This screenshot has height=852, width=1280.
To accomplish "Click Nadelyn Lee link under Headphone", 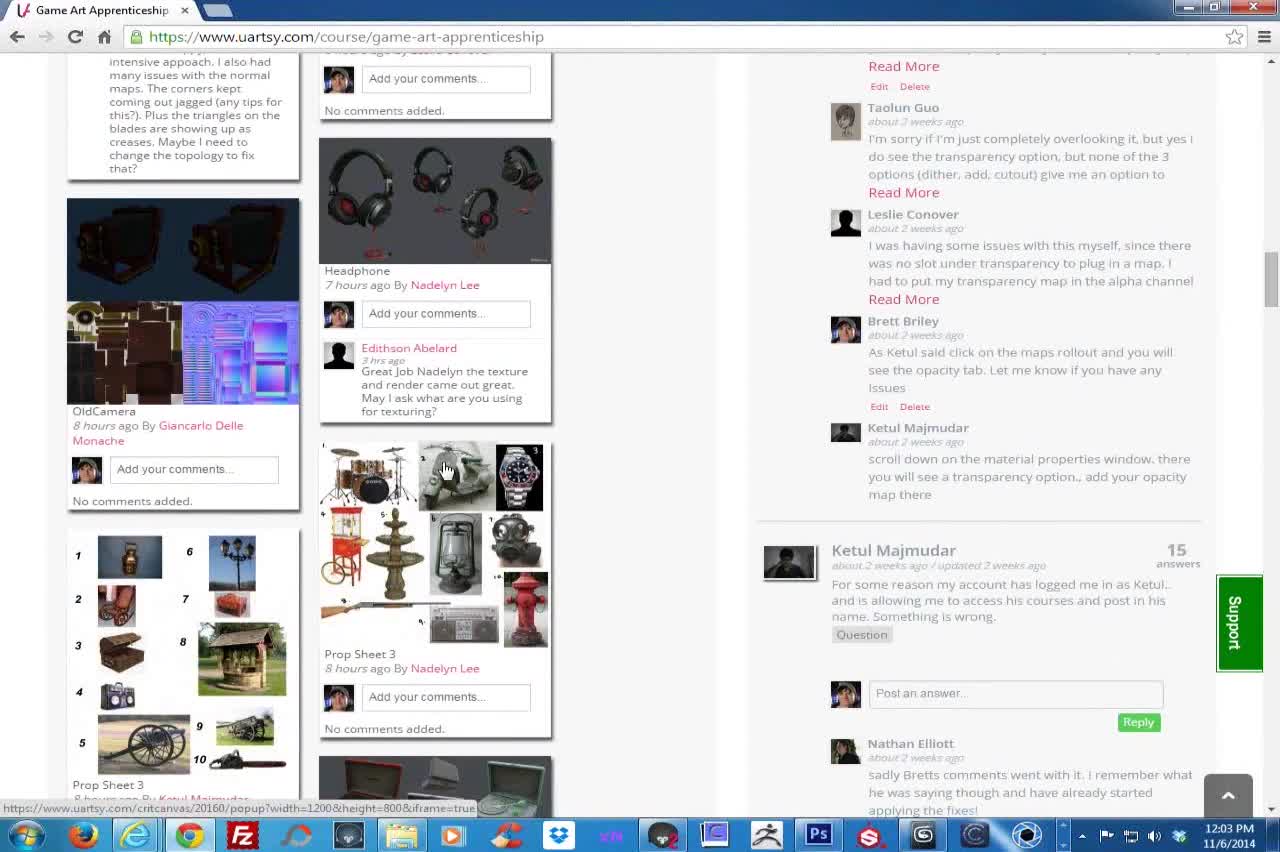I will click(445, 285).
